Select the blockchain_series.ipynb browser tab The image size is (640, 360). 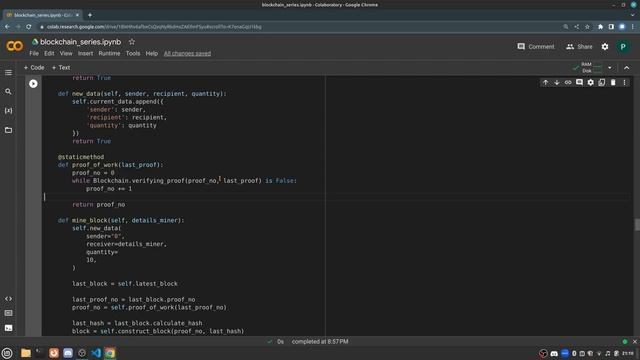click(x=42, y=15)
